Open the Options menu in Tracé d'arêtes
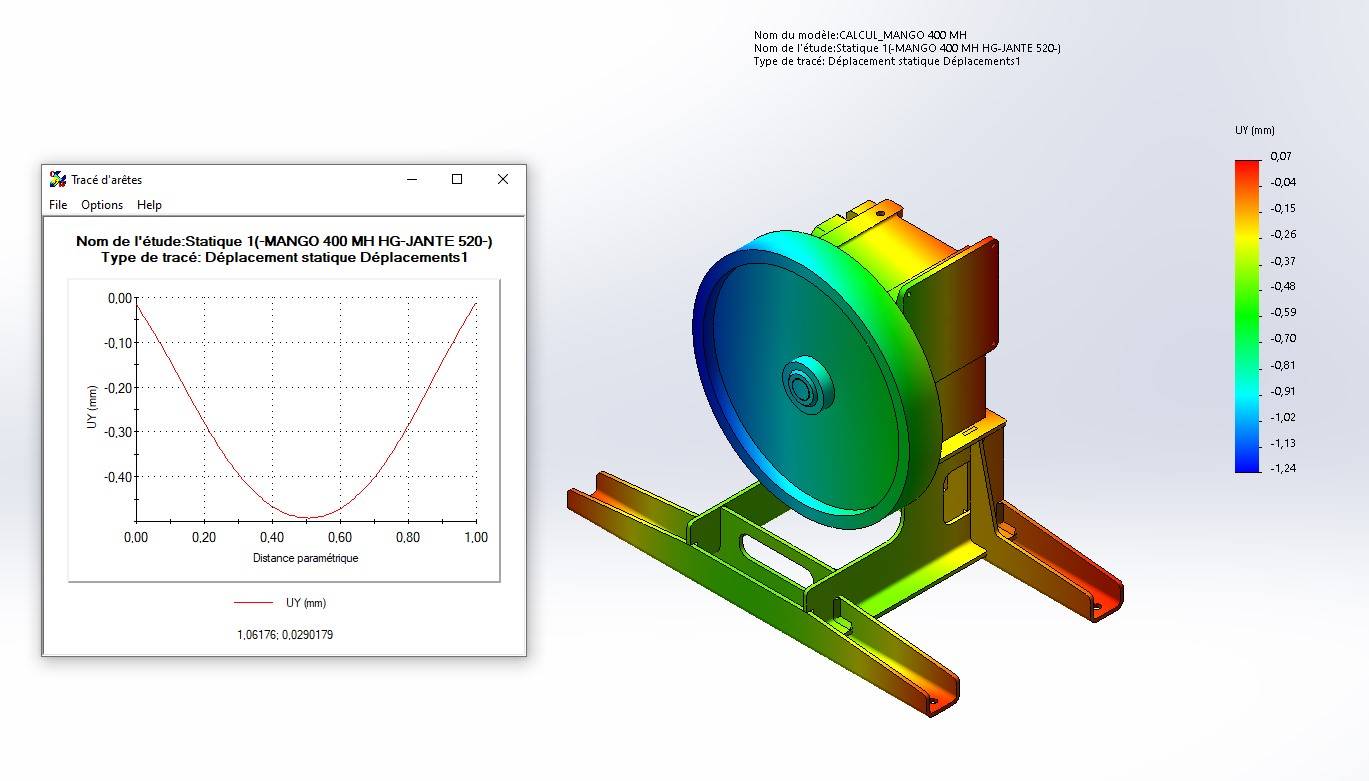1369x781 pixels. click(x=102, y=205)
